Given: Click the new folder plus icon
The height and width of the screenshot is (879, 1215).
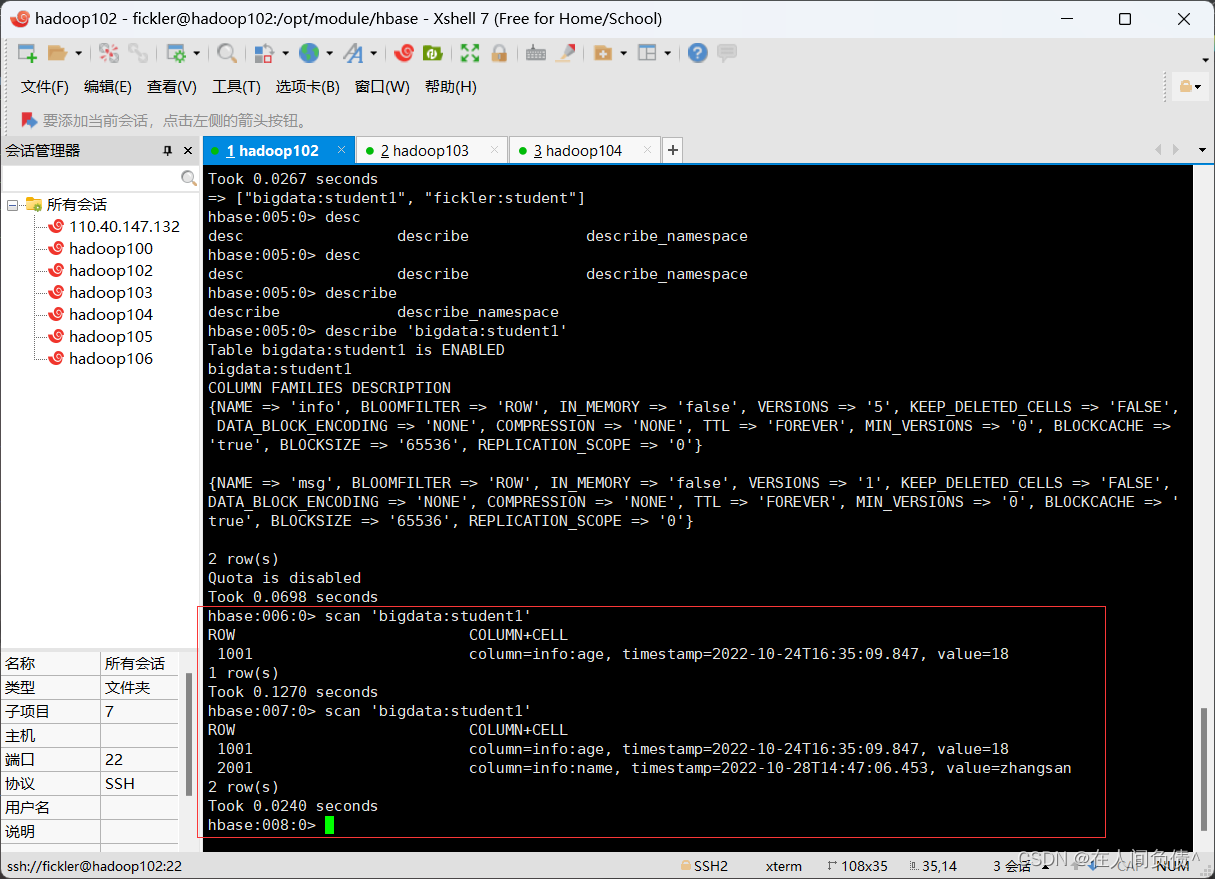Looking at the screenshot, I should (603, 53).
